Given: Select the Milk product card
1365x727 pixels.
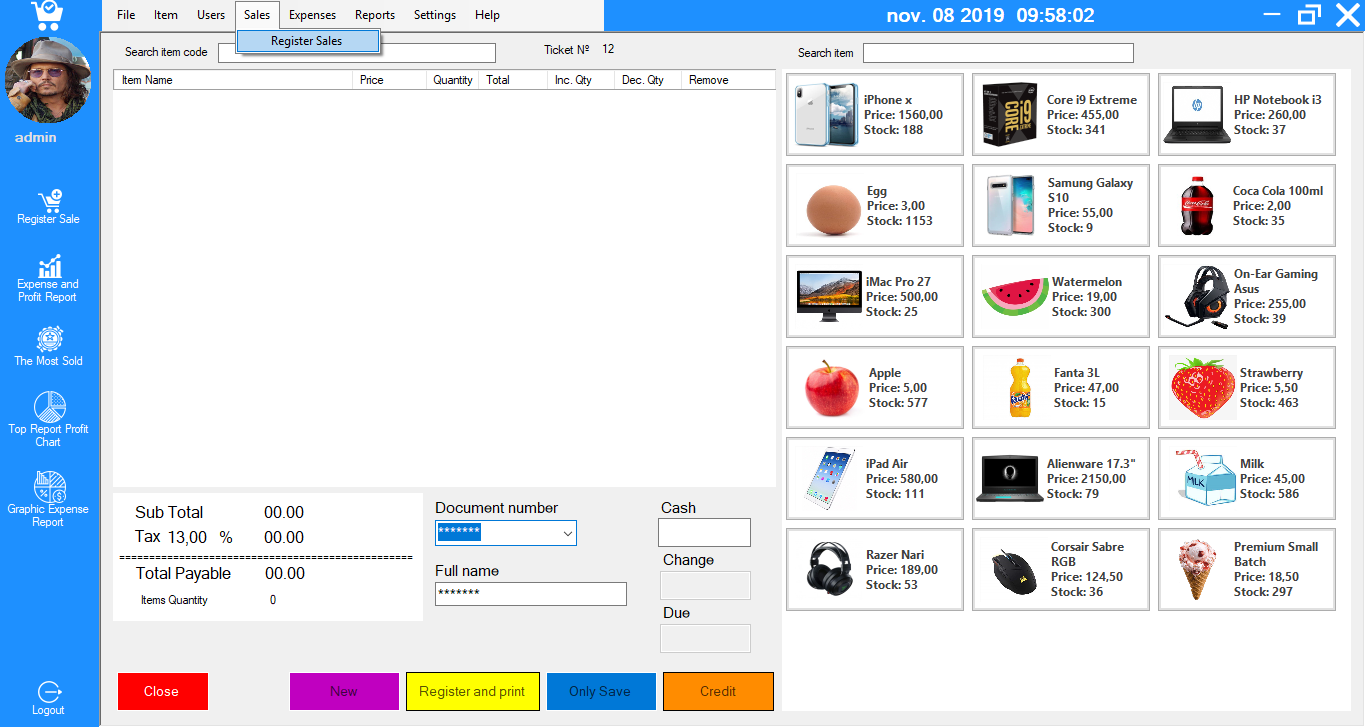Looking at the screenshot, I should click(x=1247, y=478).
